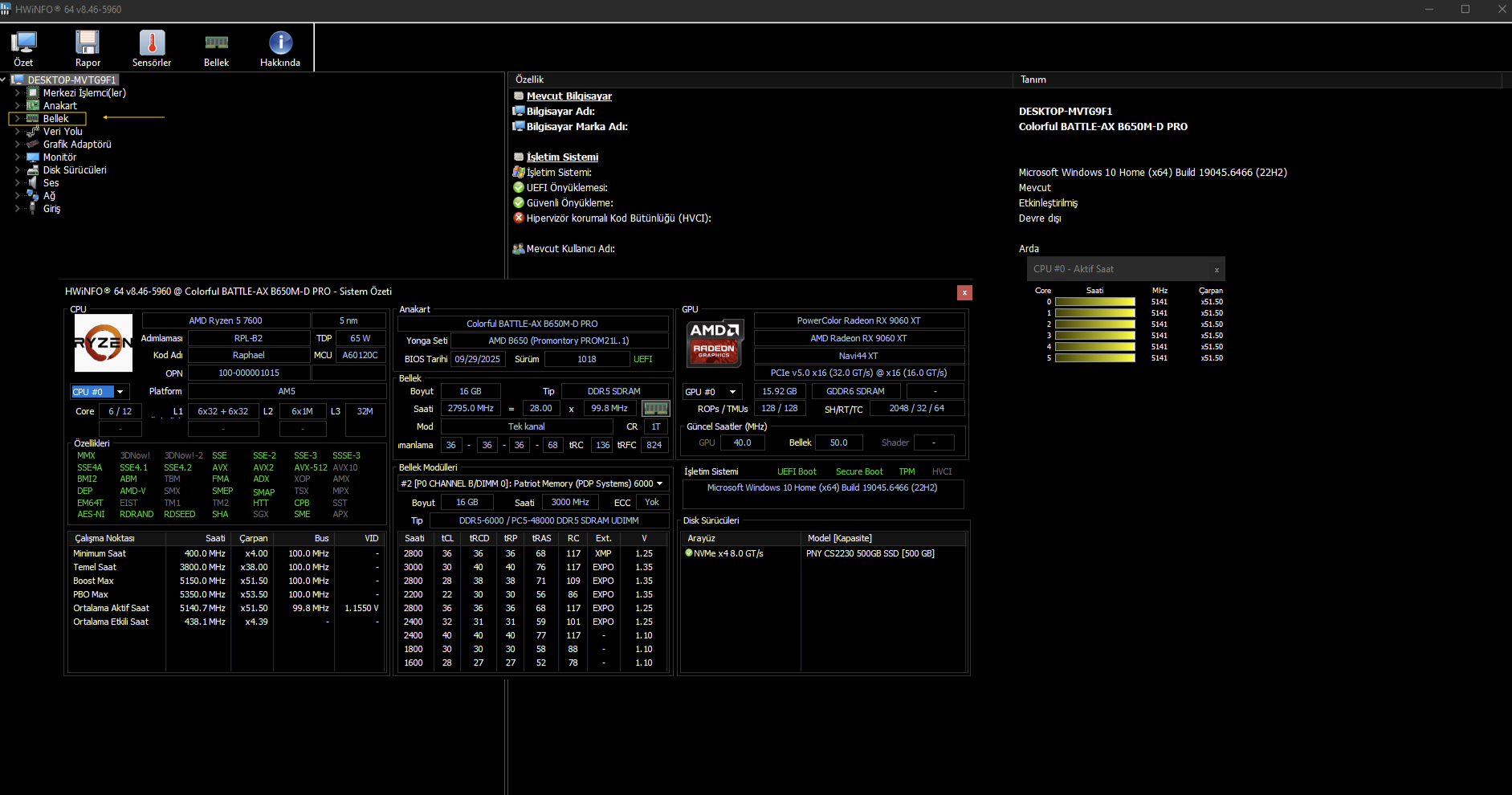Select the Anakart motherboard tree icon
Viewport: 1512px width, 795px height.
pos(33,106)
